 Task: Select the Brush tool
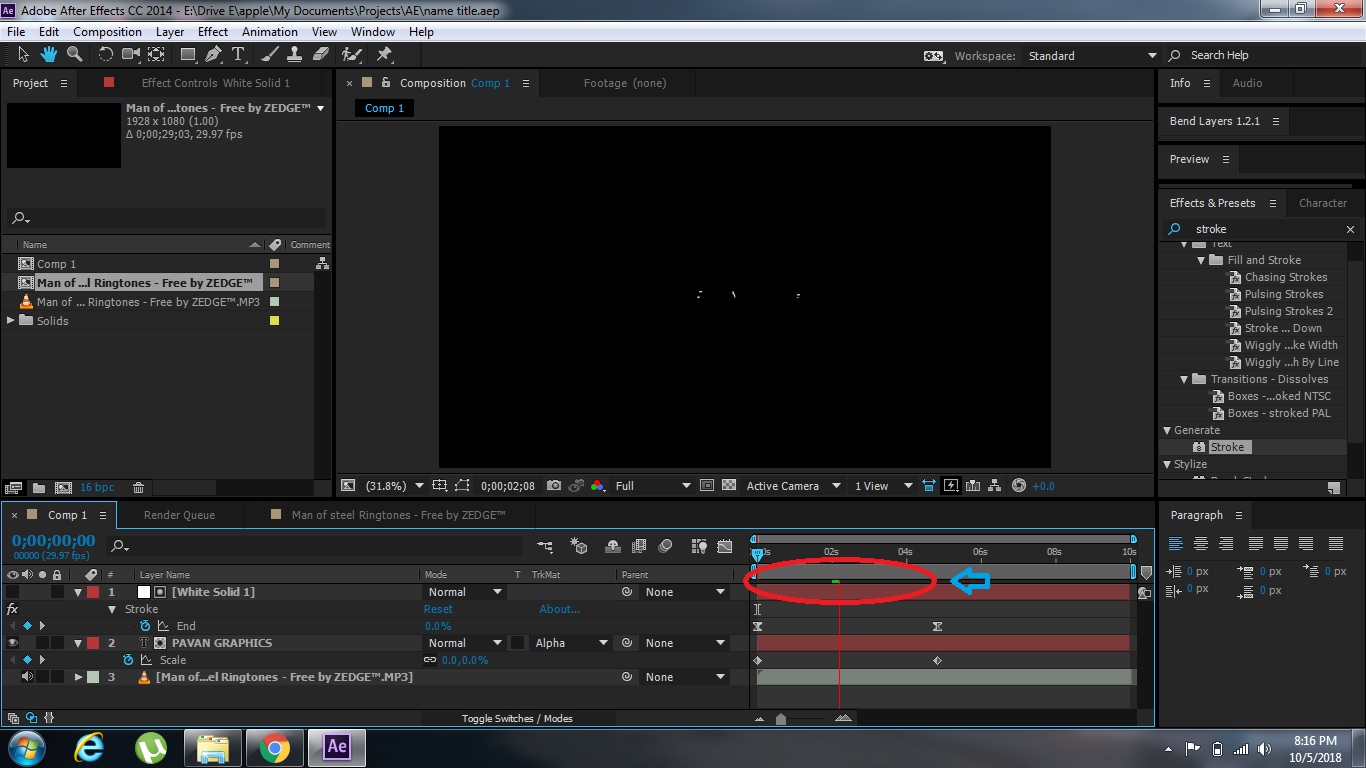coord(268,55)
